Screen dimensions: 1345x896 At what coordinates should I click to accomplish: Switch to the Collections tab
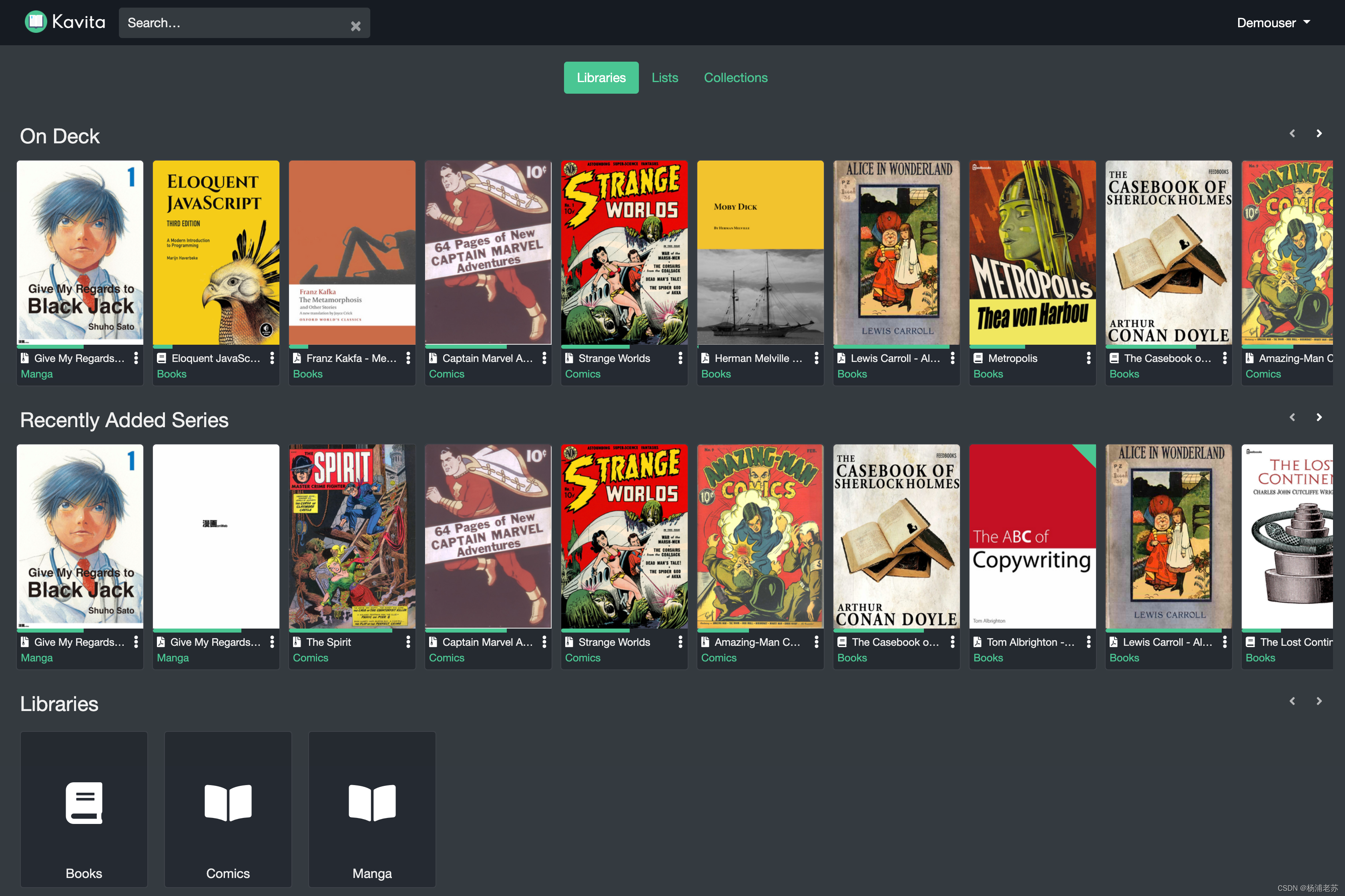click(735, 78)
